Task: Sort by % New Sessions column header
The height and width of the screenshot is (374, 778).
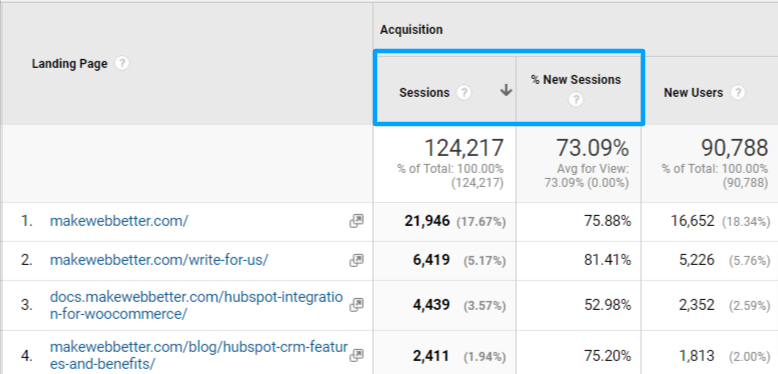Action: (x=576, y=80)
